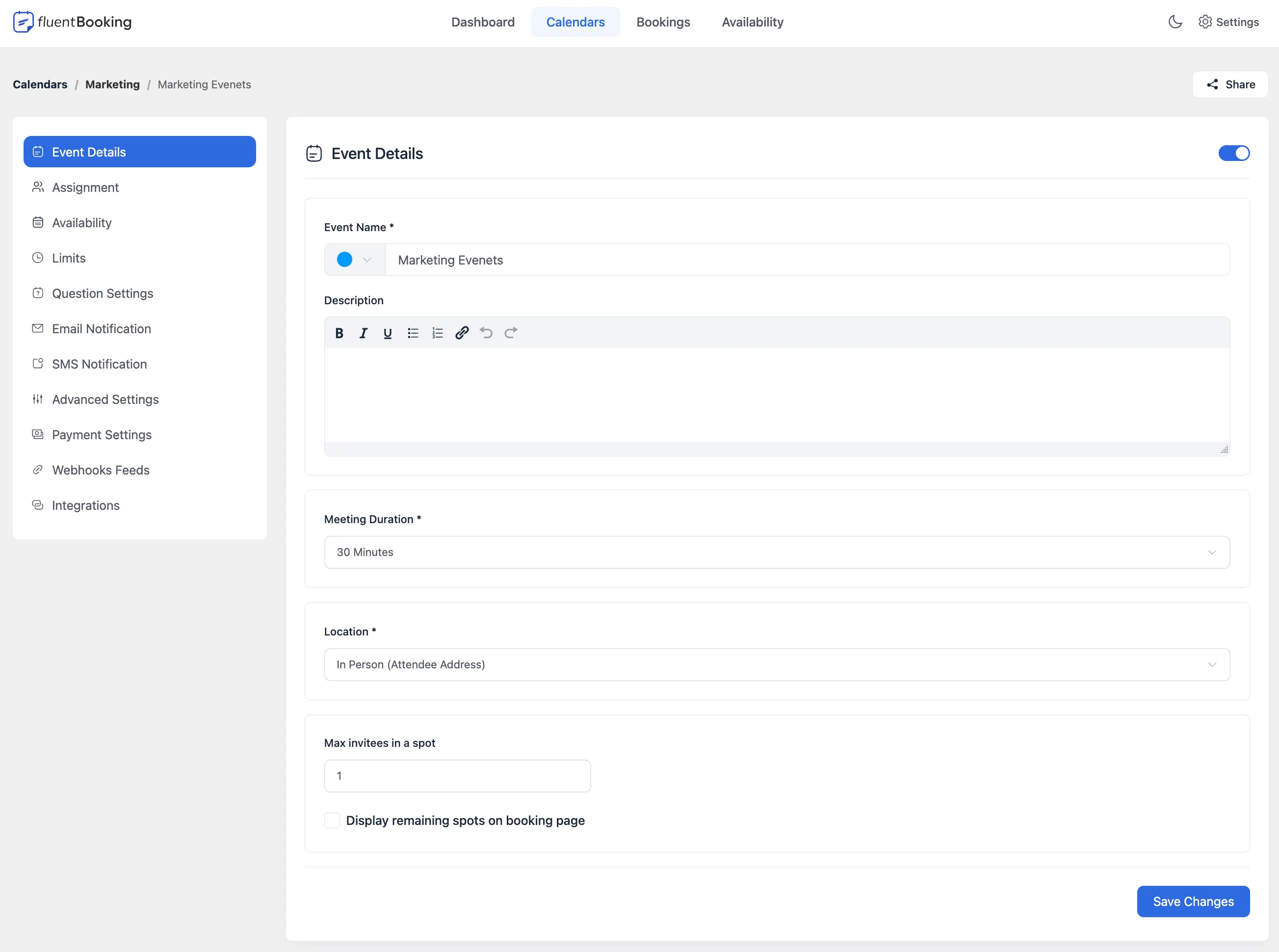Insert a link in description
Viewport: 1279px width, 952px height.
coord(462,333)
